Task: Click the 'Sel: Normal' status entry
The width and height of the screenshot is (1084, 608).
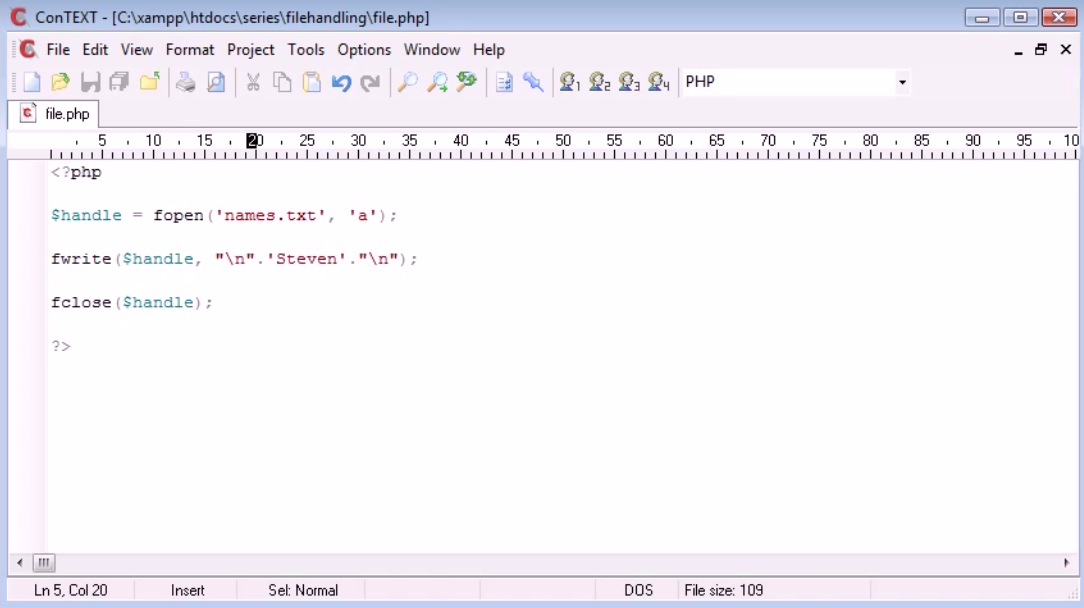Action: tap(303, 591)
